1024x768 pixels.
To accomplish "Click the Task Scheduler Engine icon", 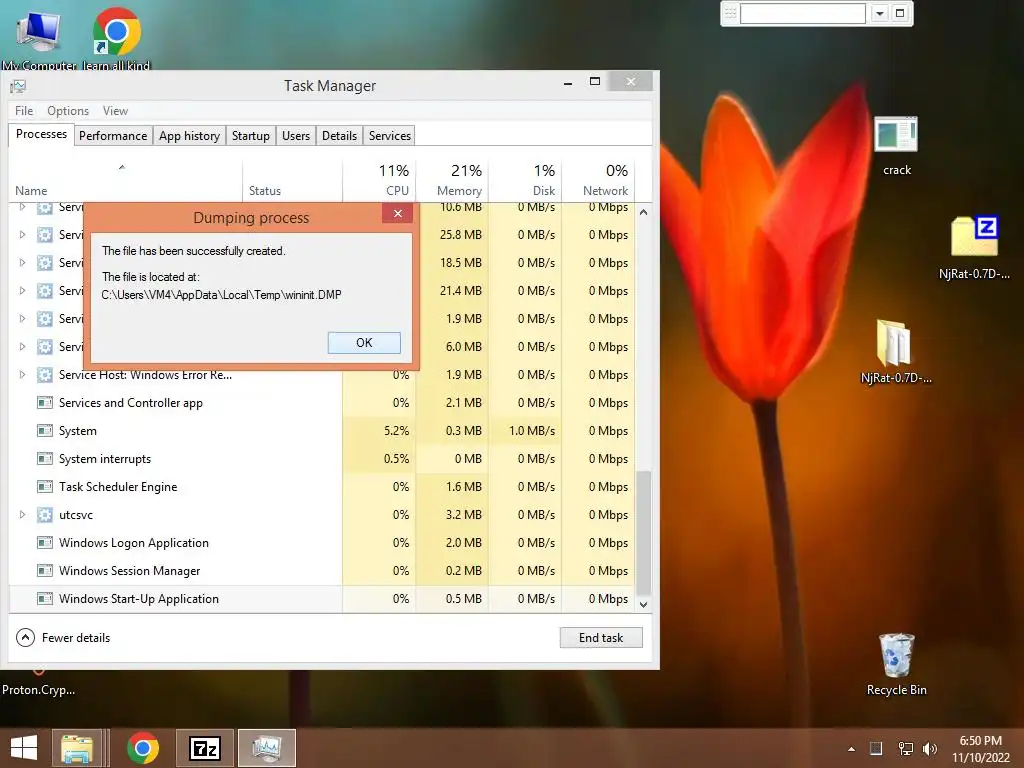I will tap(44, 487).
